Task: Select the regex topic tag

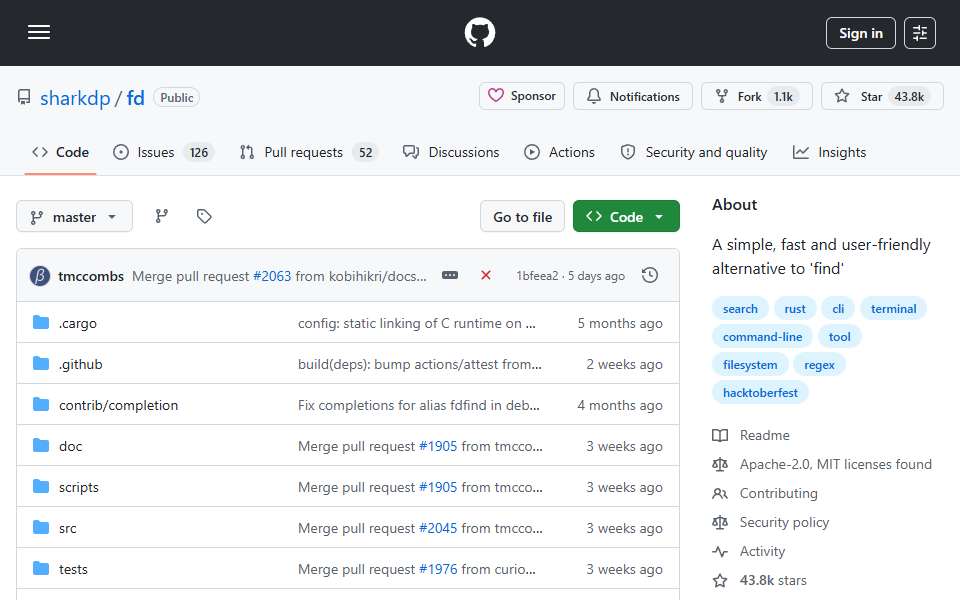Action: click(x=819, y=365)
